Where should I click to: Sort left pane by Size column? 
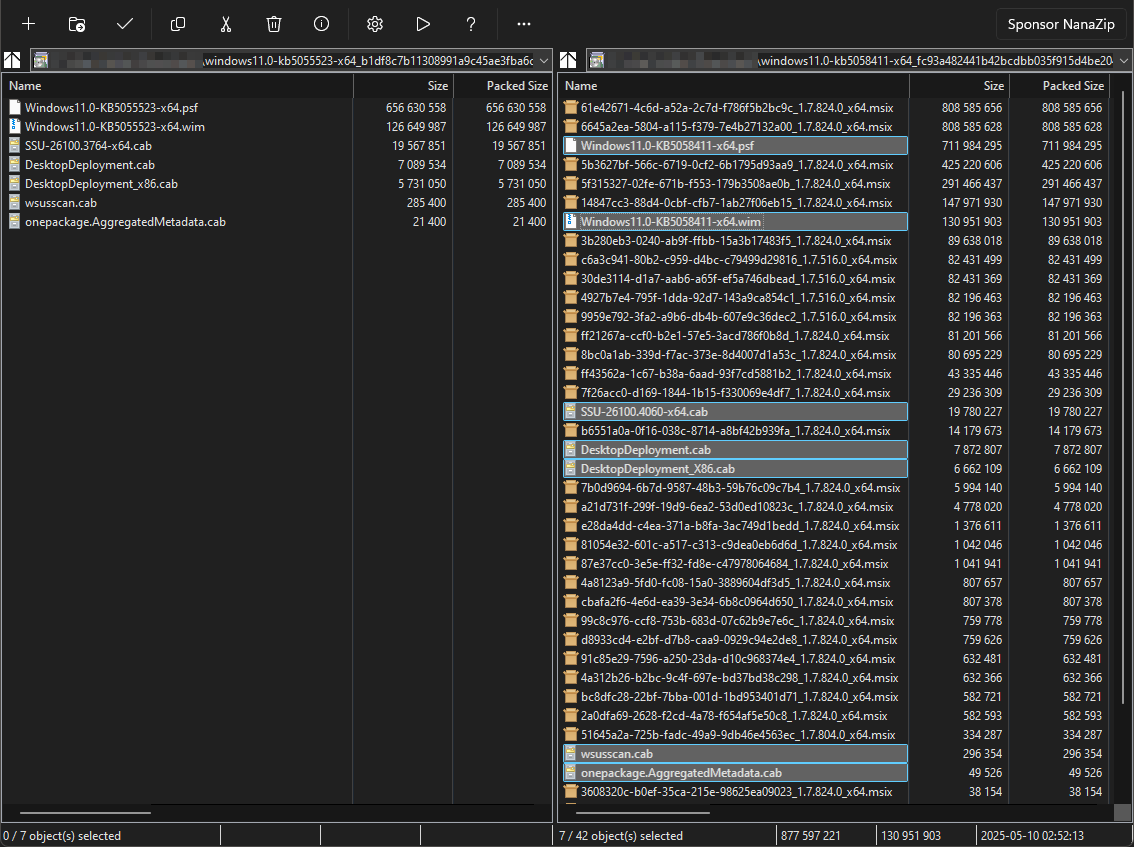tap(403, 85)
